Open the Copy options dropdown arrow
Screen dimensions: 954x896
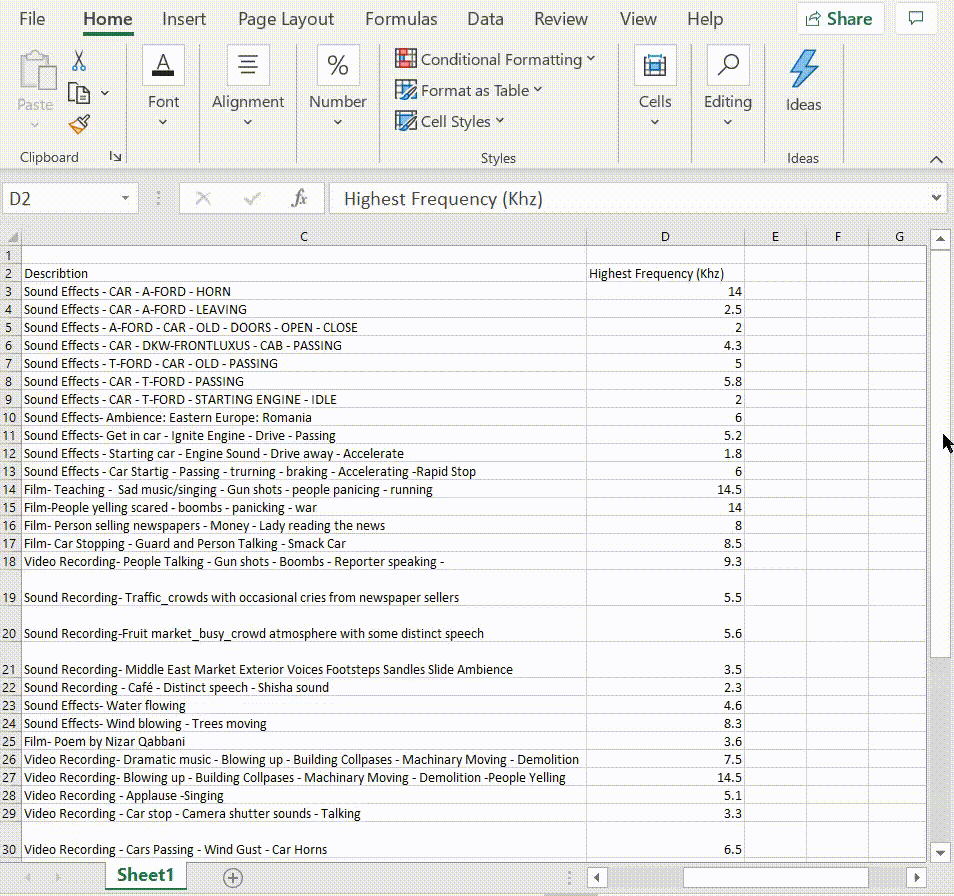pyautogui.click(x=105, y=93)
